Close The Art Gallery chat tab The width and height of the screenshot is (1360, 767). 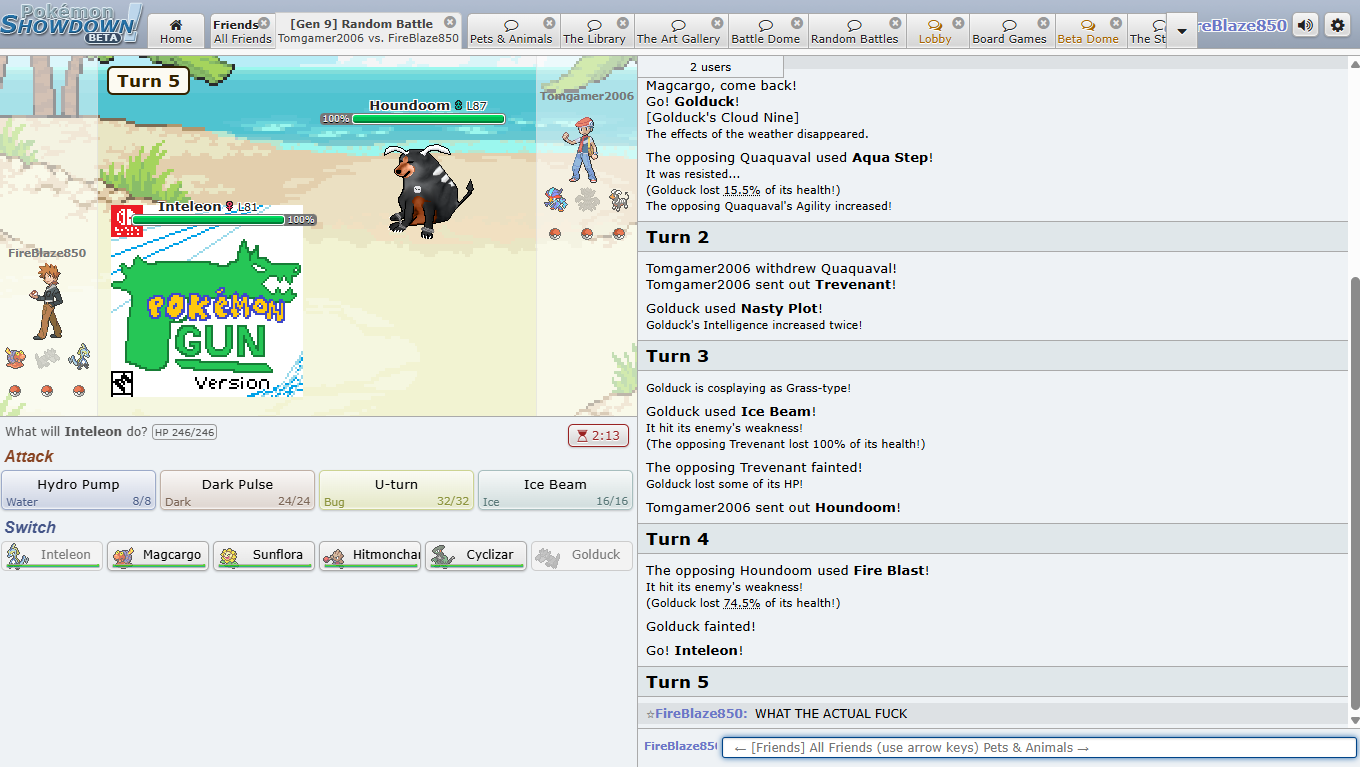tap(717, 22)
